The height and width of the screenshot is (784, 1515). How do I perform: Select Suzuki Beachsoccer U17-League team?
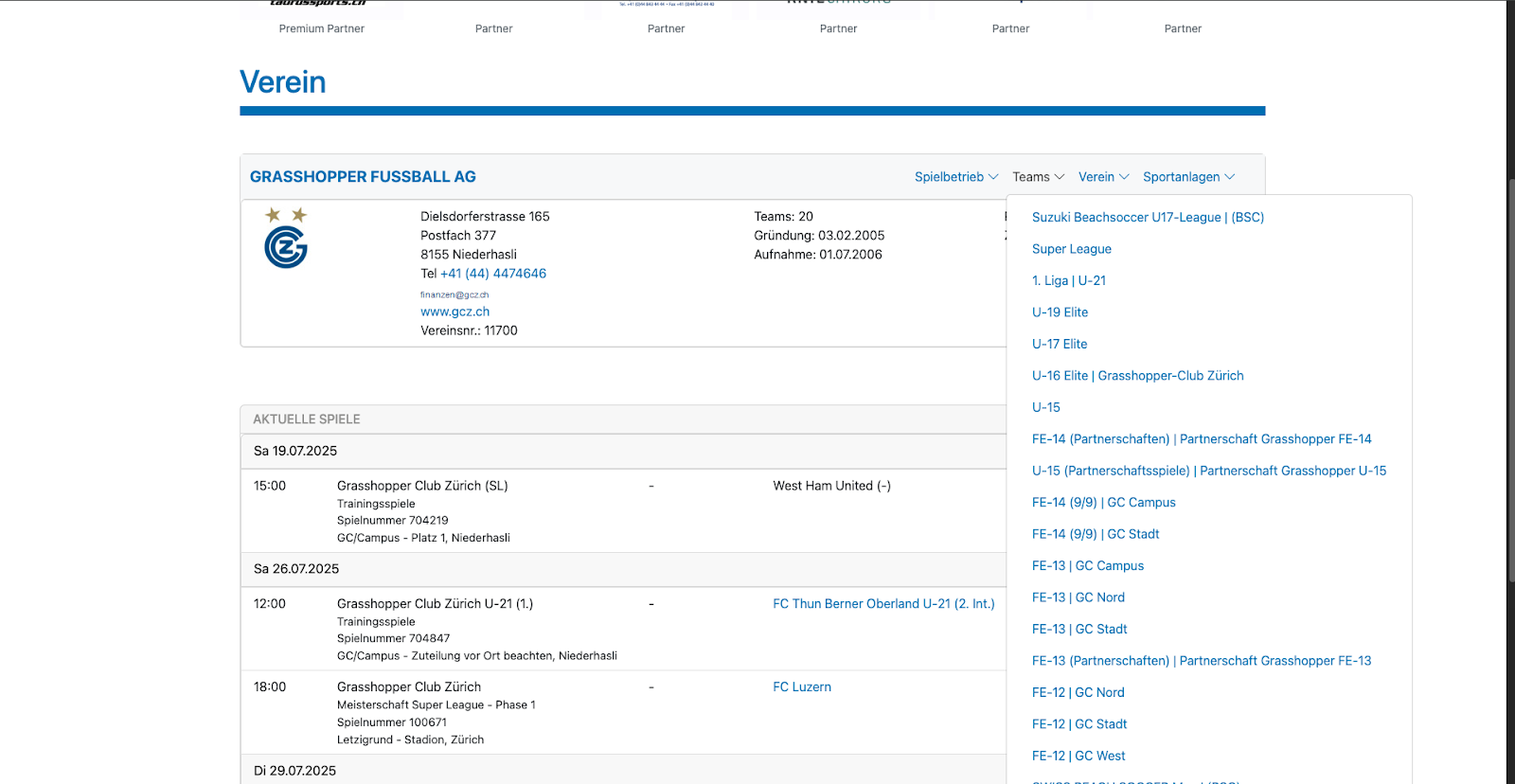pyautogui.click(x=1148, y=218)
